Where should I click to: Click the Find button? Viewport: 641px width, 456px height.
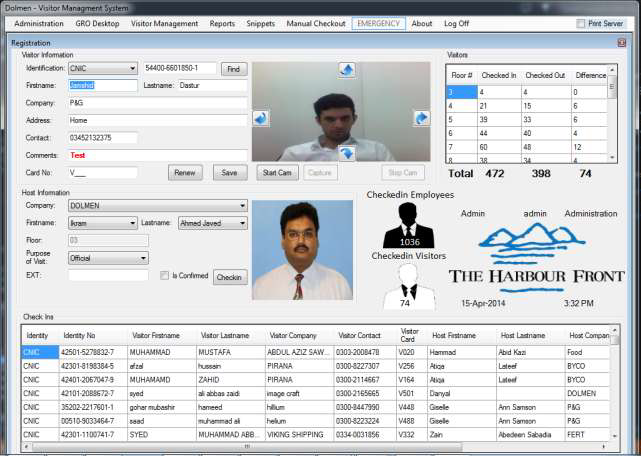click(x=234, y=69)
